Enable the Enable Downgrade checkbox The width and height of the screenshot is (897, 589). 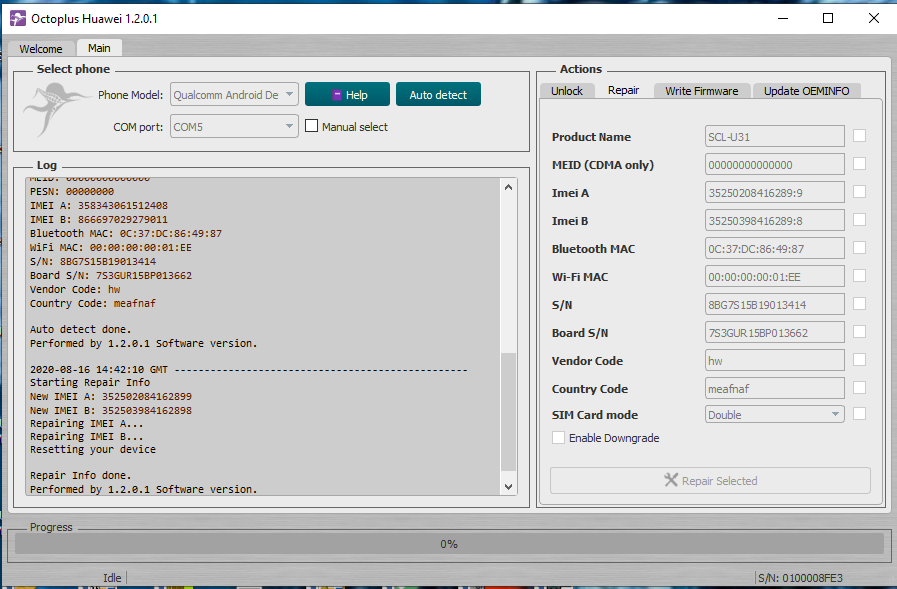[x=558, y=437]
